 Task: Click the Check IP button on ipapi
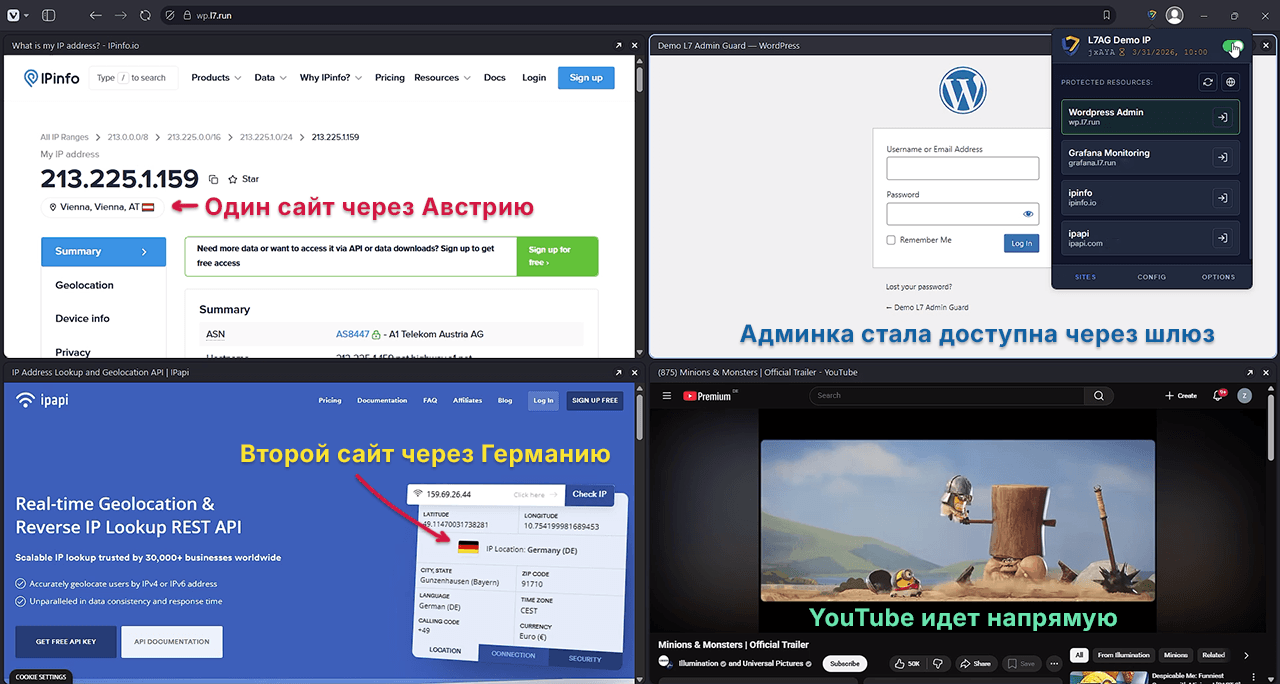point(588,493)
